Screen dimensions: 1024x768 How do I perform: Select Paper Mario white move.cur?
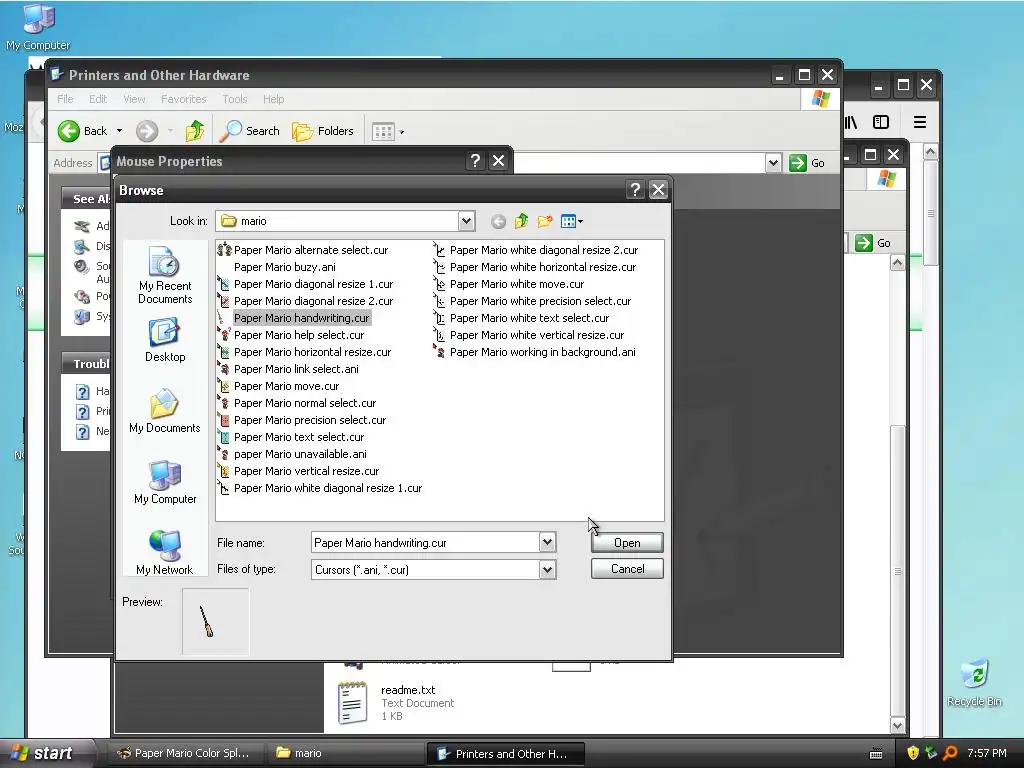(x=509, y=284)
